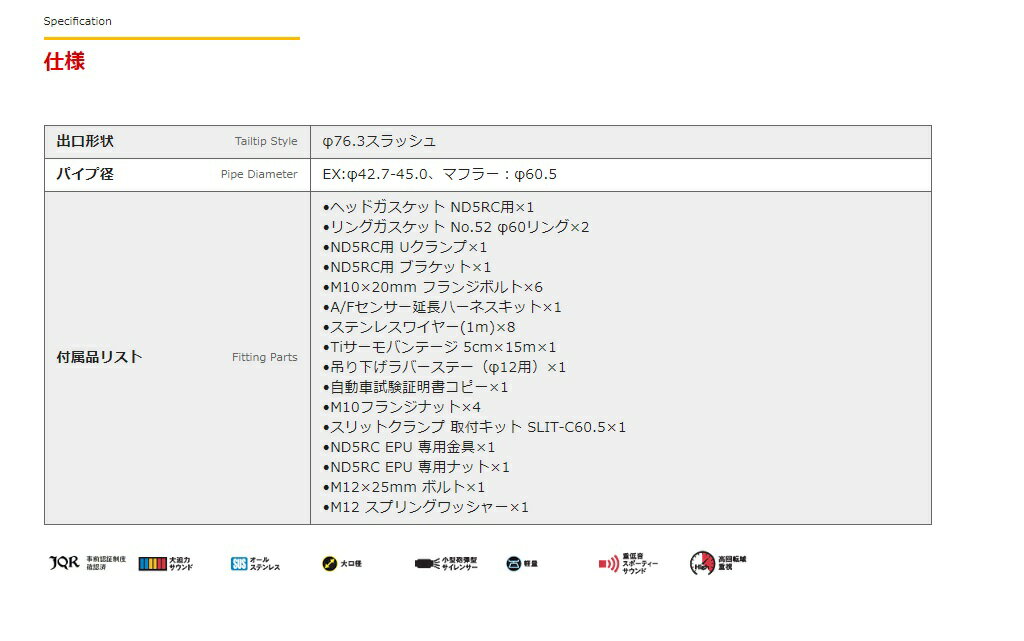Click the 高回転域重視 tachometer icon
1024x641 pixels.
702,564
